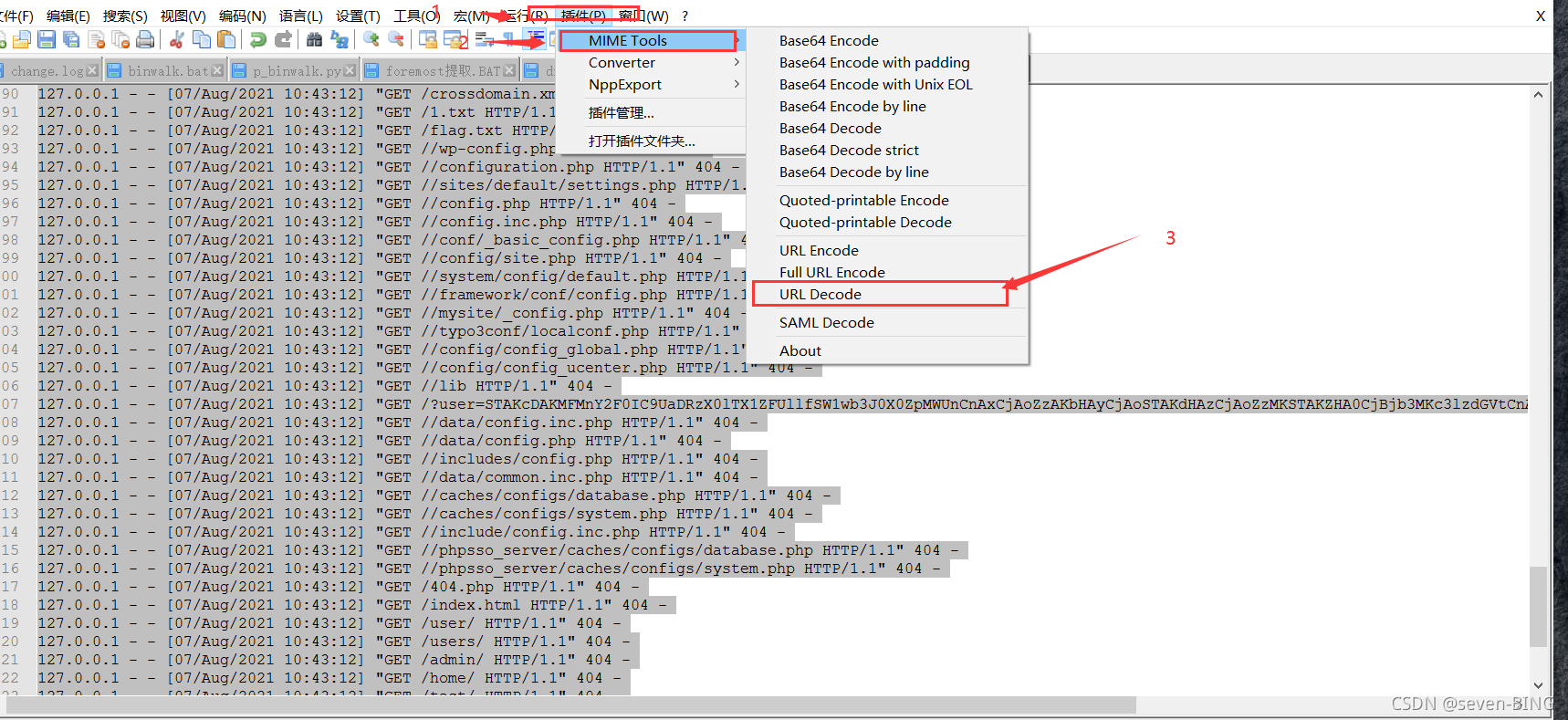
Task: Close current document toolbar icon
Action: coord(96,39)
